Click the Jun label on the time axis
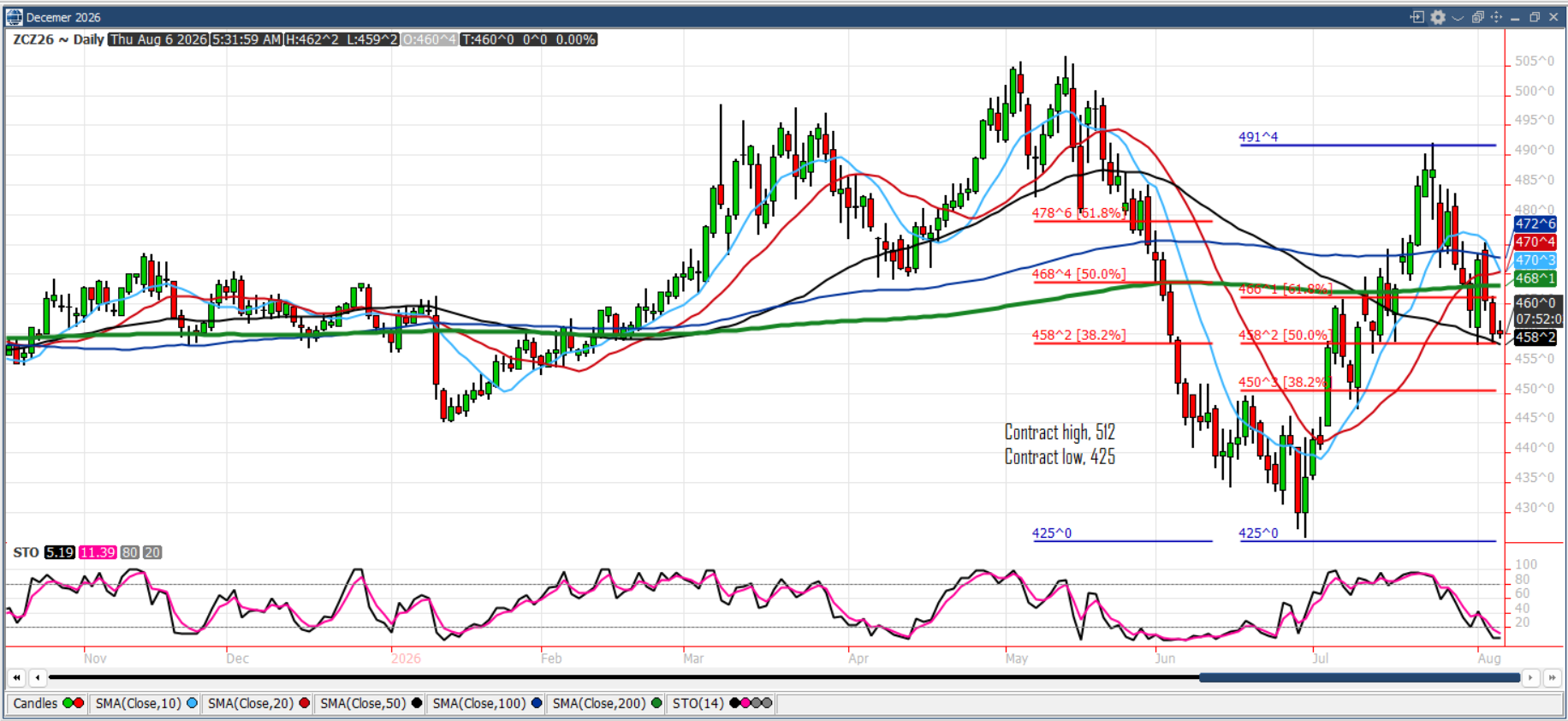The height and width of the screenshot is (721, 1568). (1165, 658)
